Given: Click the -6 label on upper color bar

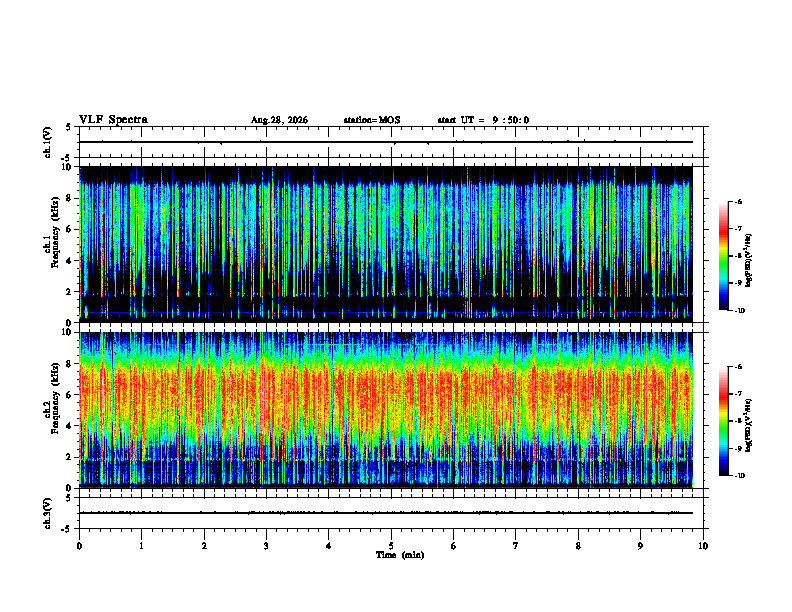Looking at the screenshot, I should pos(738,201).
